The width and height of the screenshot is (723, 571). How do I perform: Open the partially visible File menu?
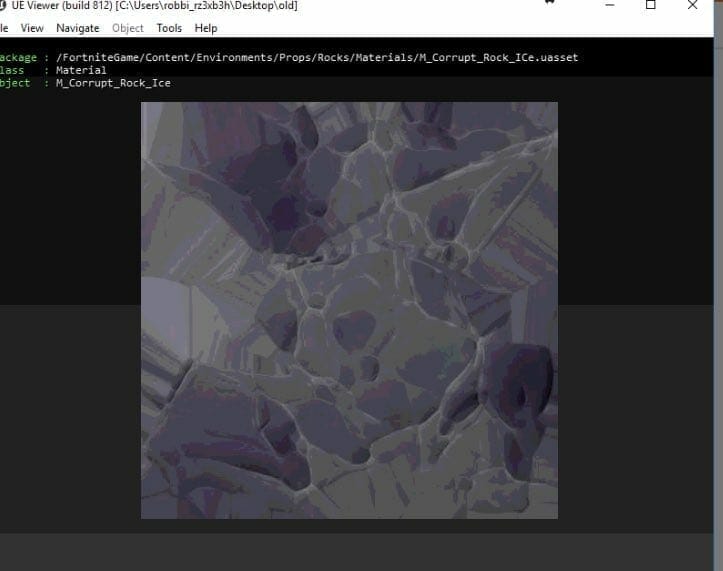coord(4,28)
